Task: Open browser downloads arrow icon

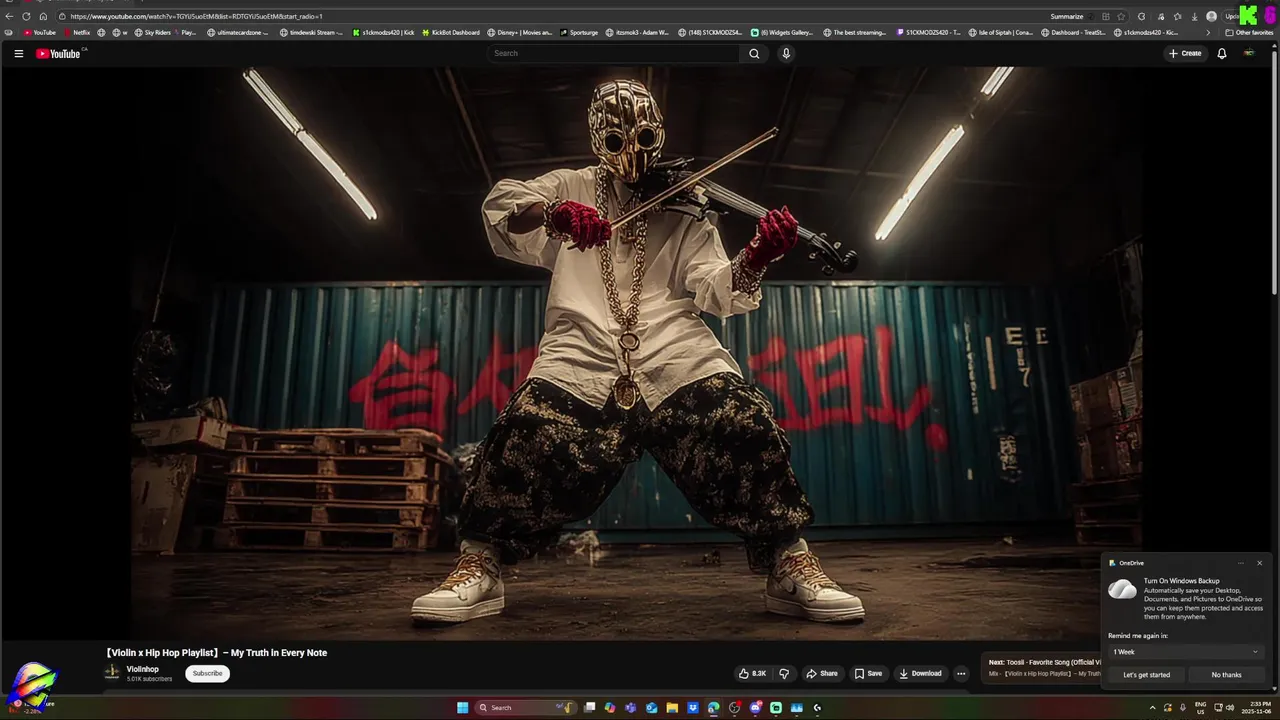Action: point(1194,16)
